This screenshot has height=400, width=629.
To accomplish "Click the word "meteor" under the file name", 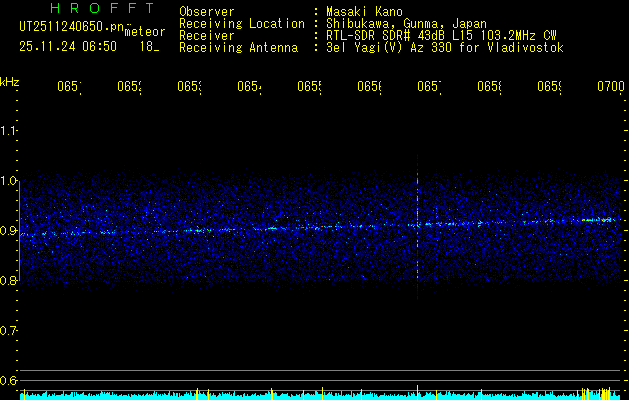I will 145,32.
